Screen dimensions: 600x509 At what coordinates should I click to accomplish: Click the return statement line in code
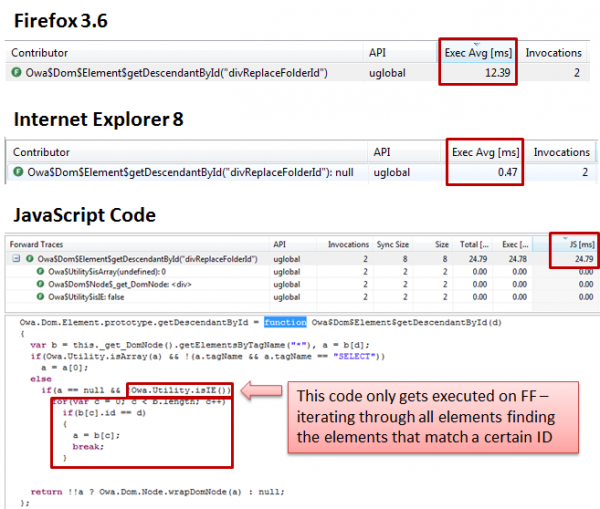click(157, 492)
